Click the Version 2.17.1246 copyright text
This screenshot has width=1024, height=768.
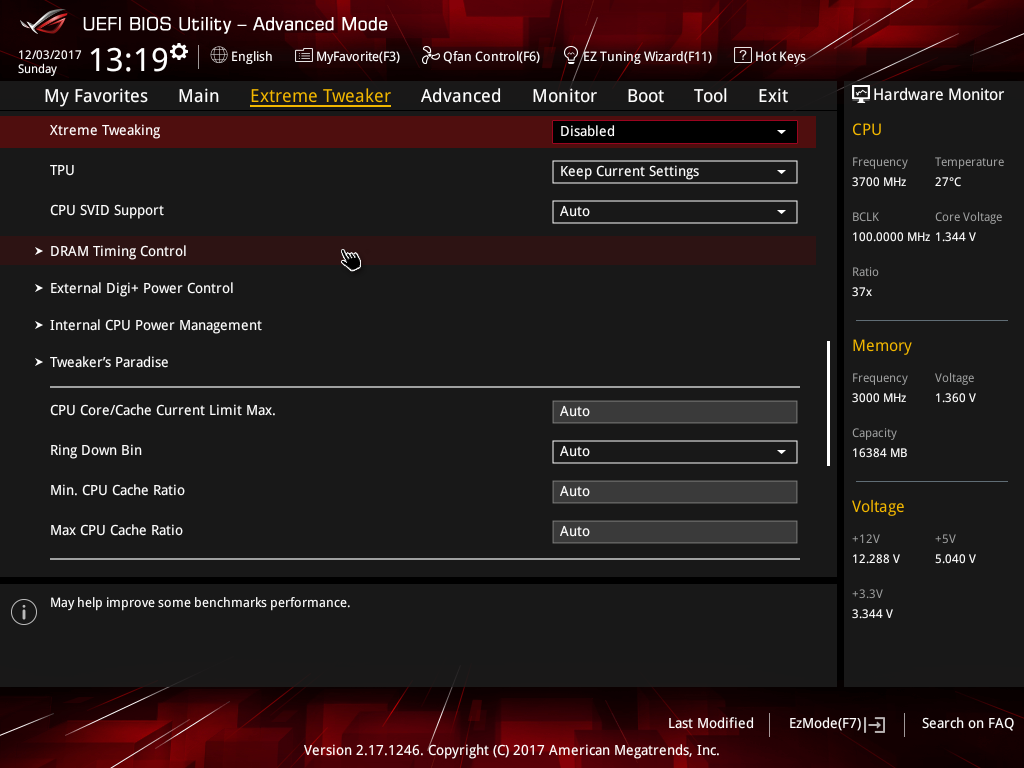coord(511,750)
